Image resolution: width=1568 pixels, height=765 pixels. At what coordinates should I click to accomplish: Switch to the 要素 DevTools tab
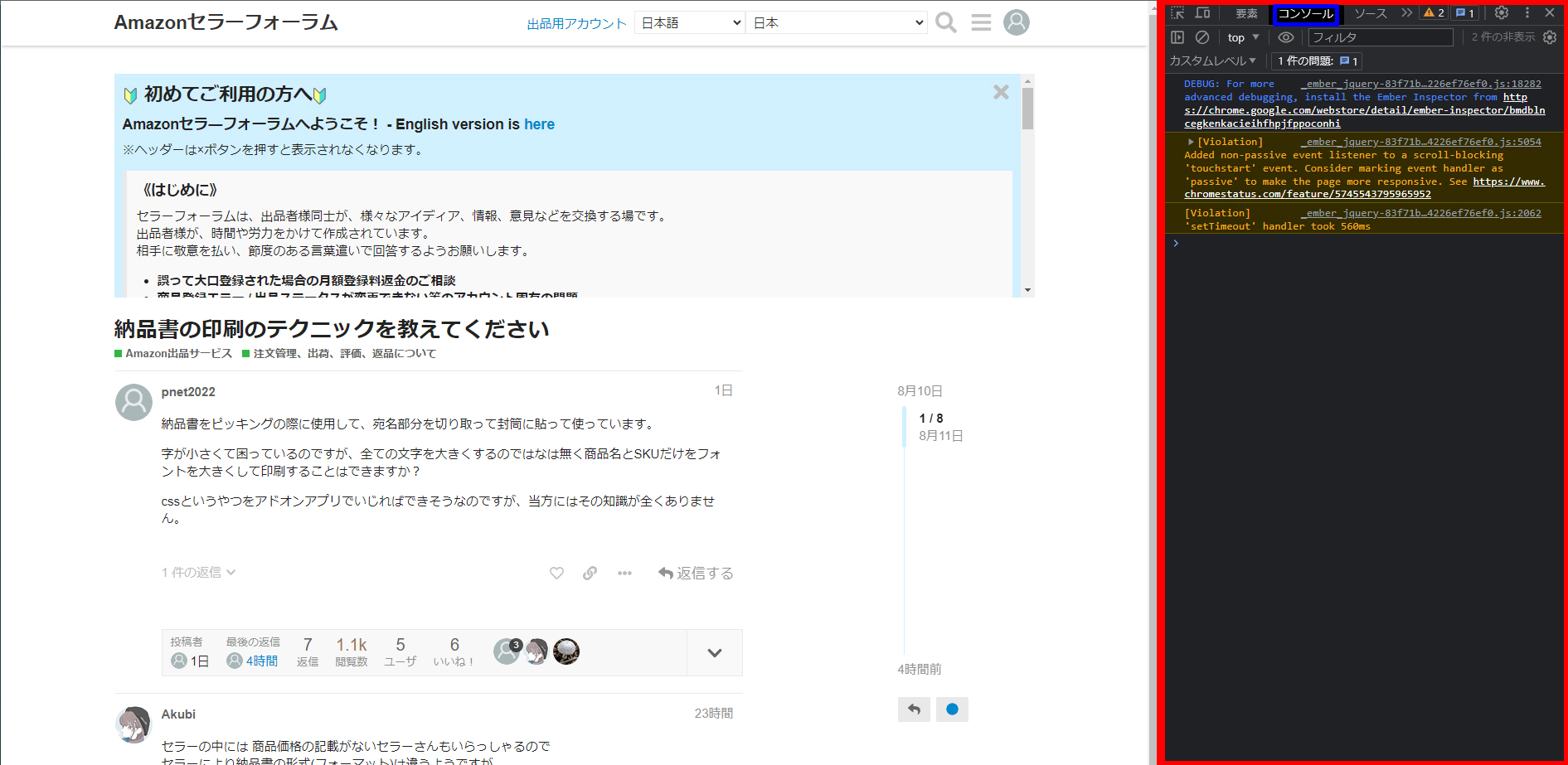click(1246, 13)
